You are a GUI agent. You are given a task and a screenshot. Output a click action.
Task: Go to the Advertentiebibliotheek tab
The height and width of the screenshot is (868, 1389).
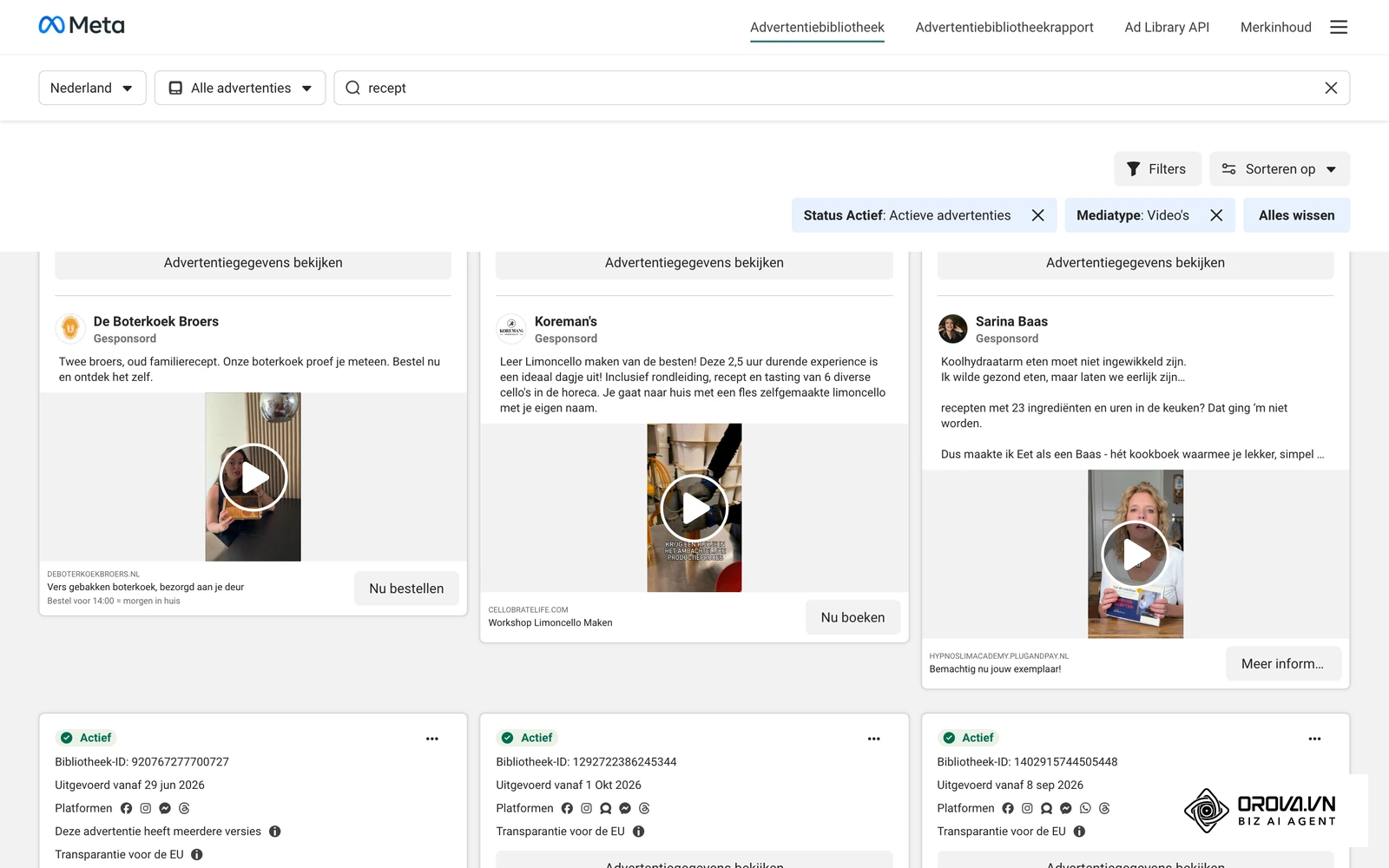pos(817,27)
